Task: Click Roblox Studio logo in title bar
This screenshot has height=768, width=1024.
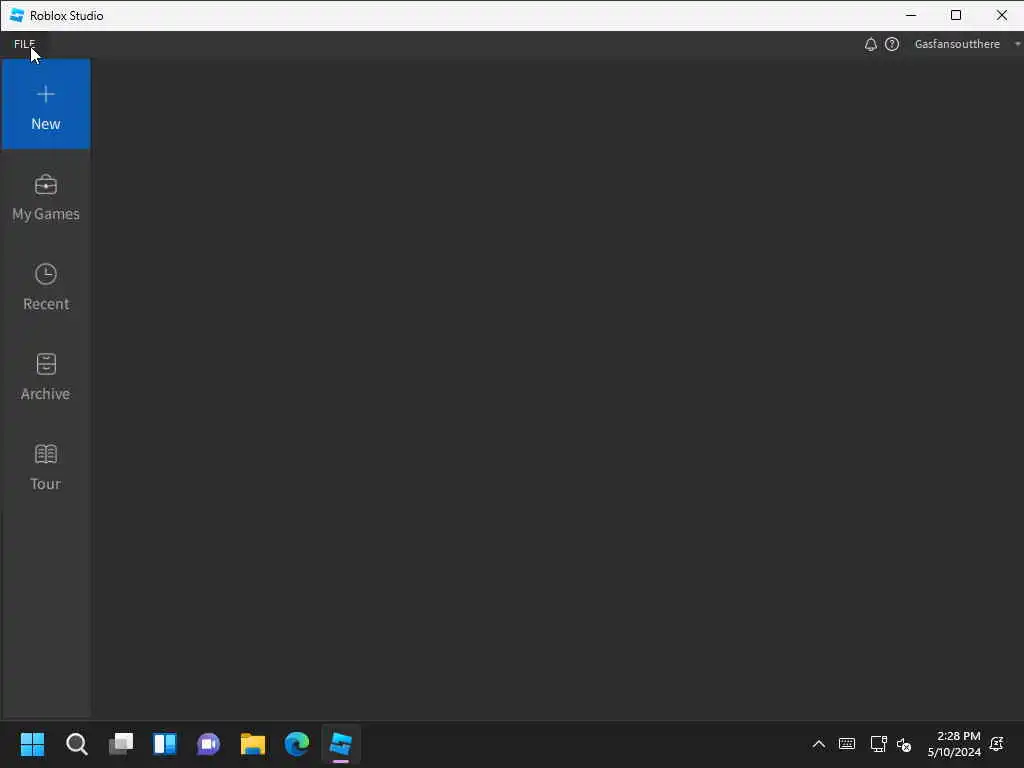Action: pyautogui.click(x=17, y=15)
